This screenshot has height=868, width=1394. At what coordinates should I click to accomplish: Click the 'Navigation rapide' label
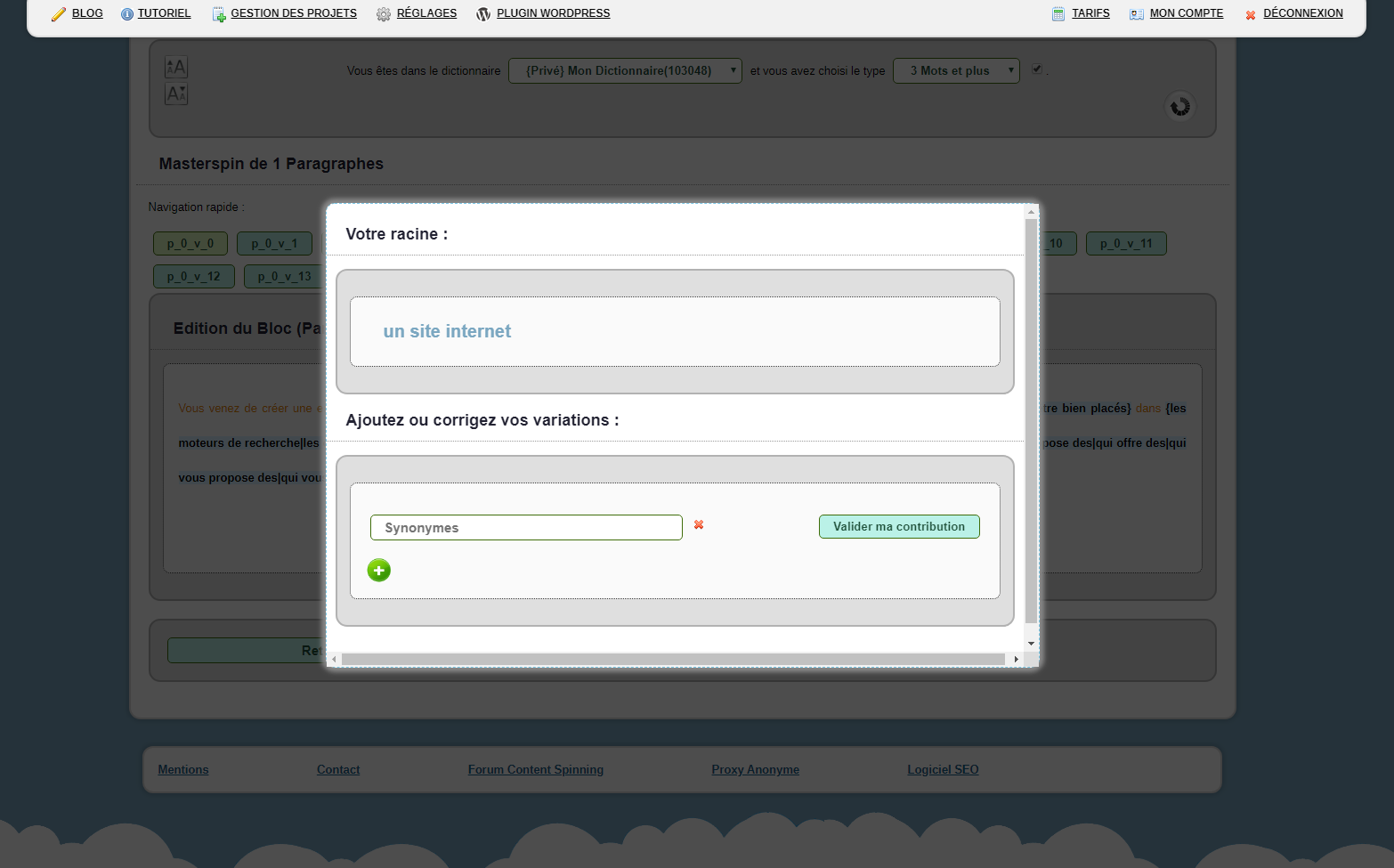pos(196,207)
